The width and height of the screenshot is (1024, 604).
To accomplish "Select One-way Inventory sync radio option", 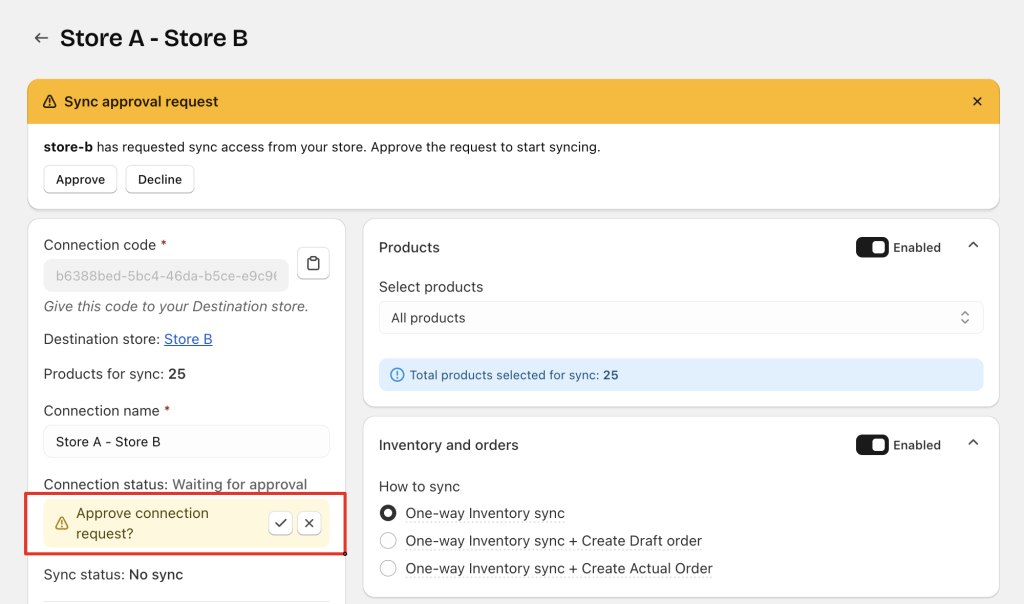I will coord(388,513).
